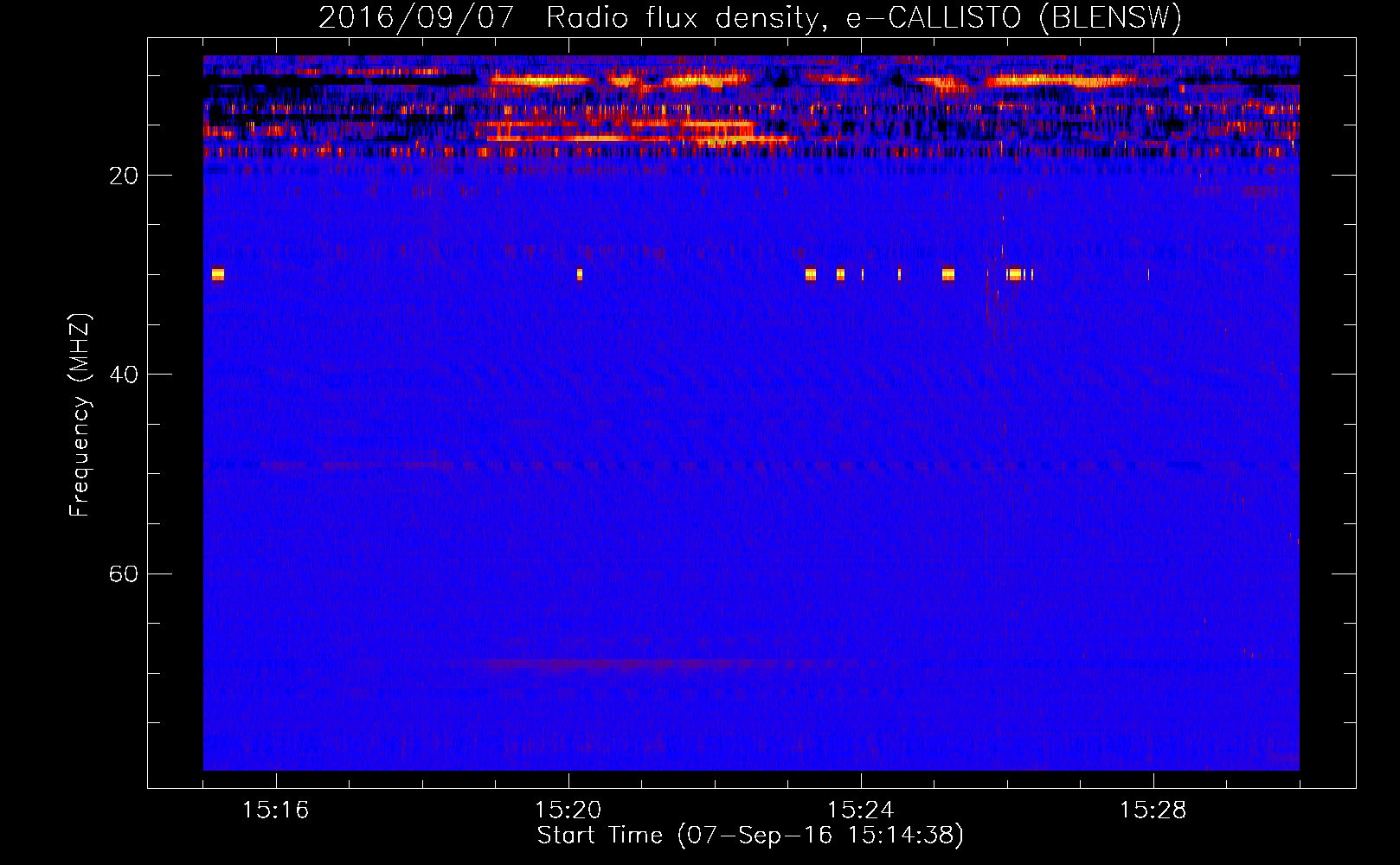
Task: Click the date "2016/09/07" in the title
Action: [416, 17]
